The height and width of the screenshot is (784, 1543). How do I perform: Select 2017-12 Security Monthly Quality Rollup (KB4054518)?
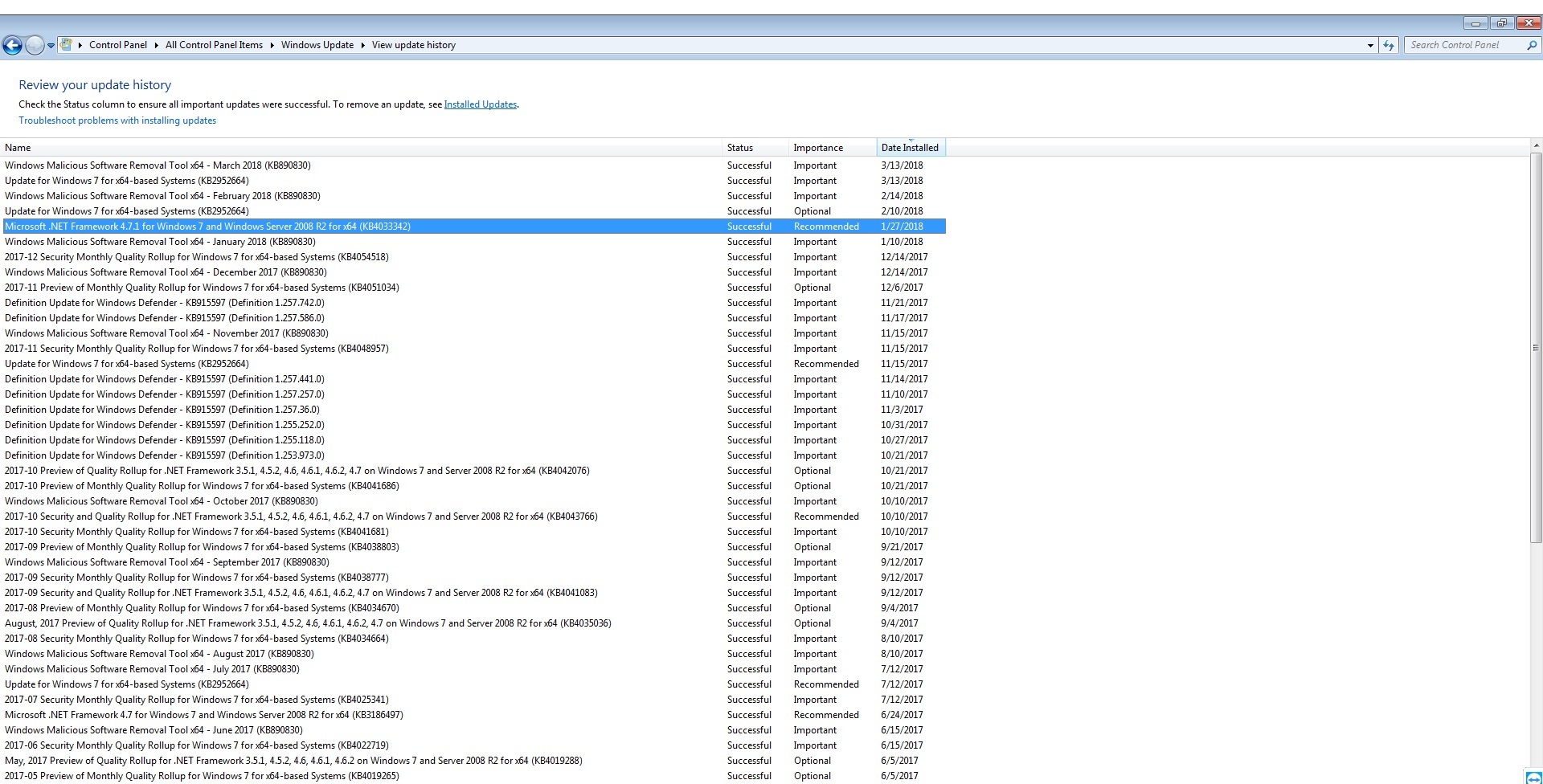point(474,257)
